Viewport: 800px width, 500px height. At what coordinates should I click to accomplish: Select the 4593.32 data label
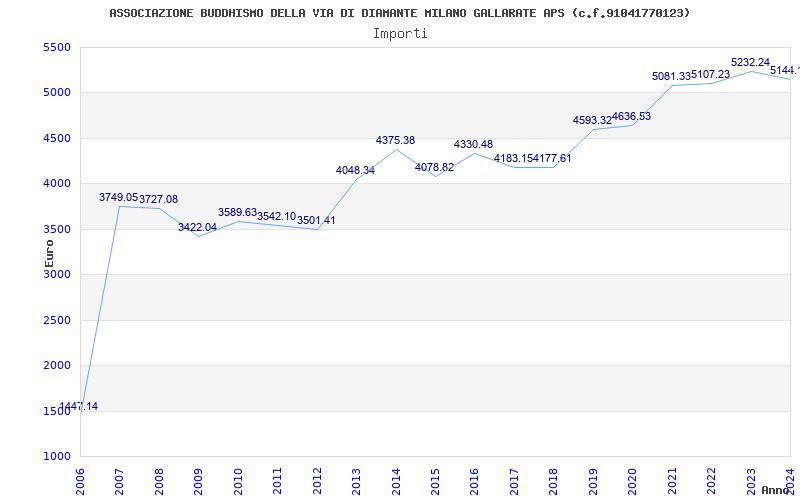click(x=592, y=120)
